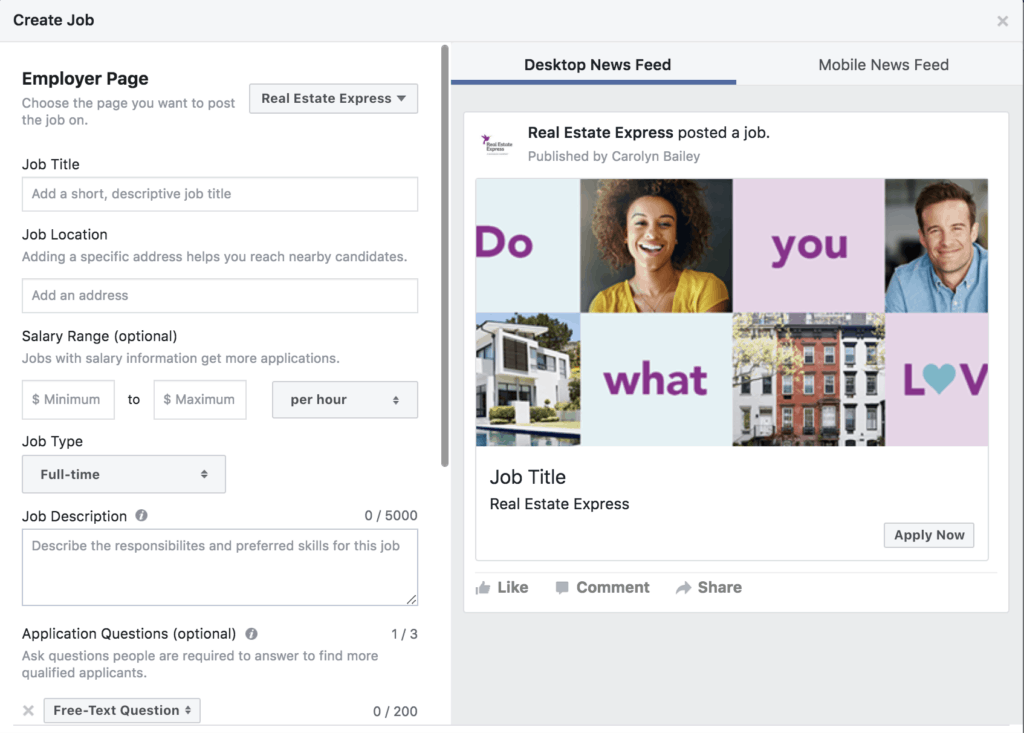Expand the Full-time job type dropdown
The height and width of the screenshot is (733, 1024).
(x=124, y=474)
